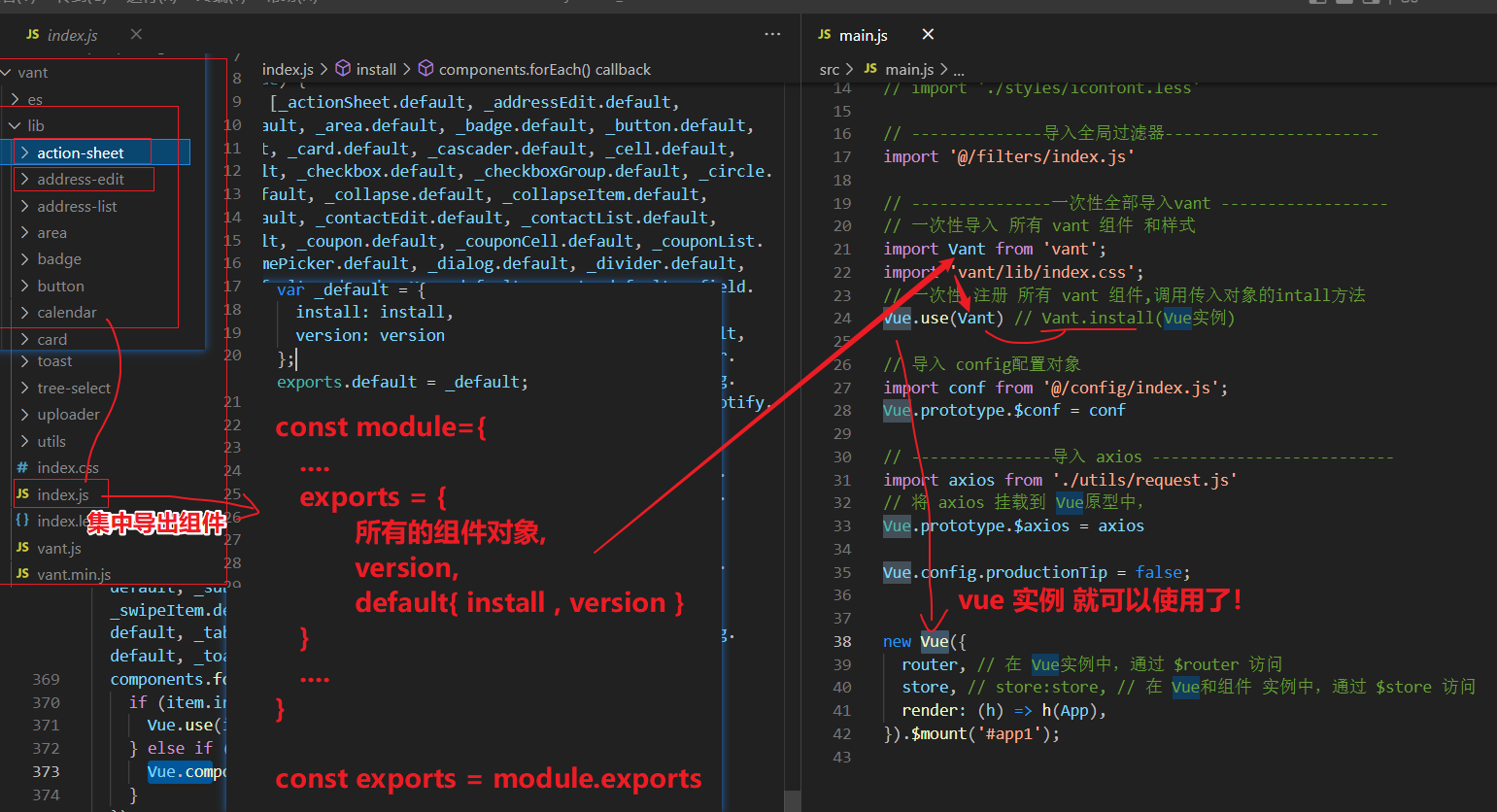Screen dimensions: 1497x812
Task: Open the index.css file
Action: tap(68, 467)
